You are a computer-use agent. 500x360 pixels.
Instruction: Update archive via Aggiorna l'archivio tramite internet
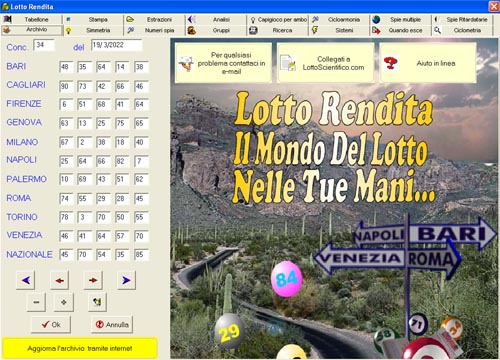80,348
